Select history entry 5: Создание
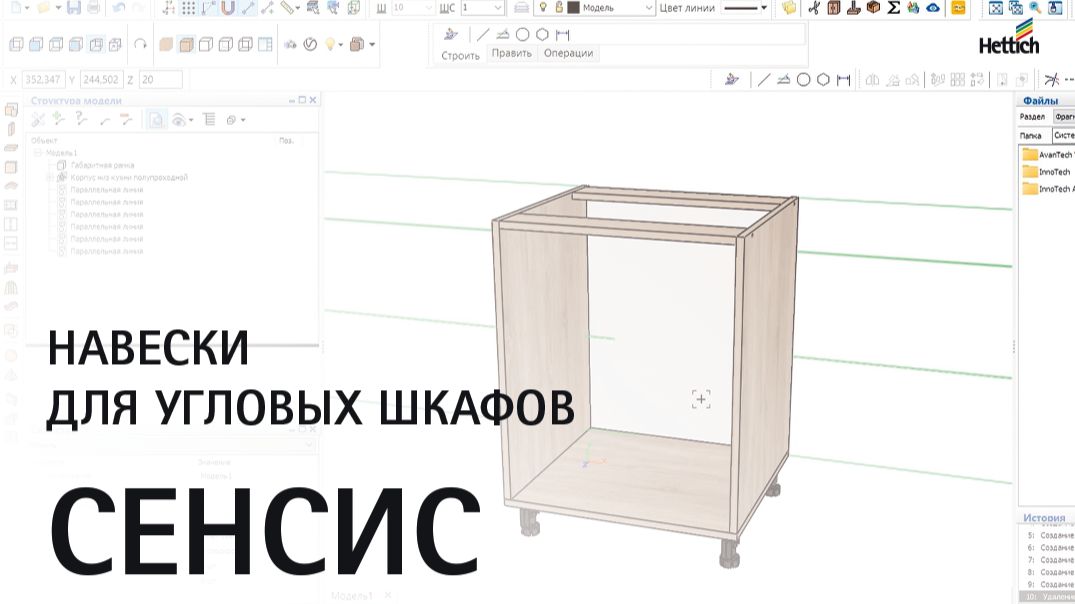This screenshot has height=604, width=1075. (x=1050, y=535)
